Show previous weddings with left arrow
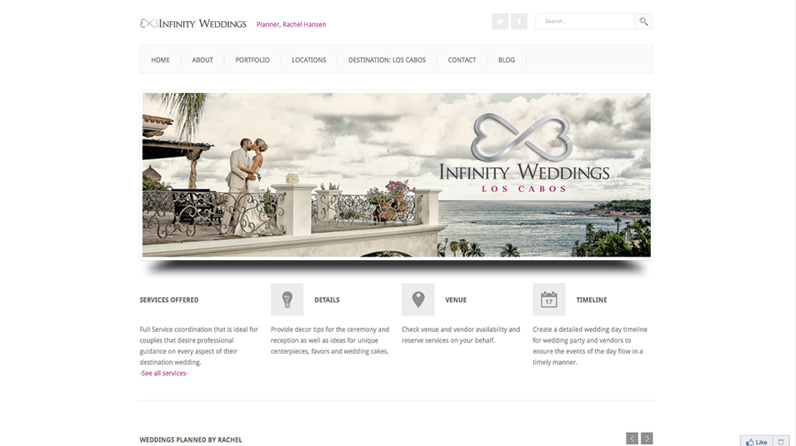Screen dimensions: 796x446 point(632,438)
